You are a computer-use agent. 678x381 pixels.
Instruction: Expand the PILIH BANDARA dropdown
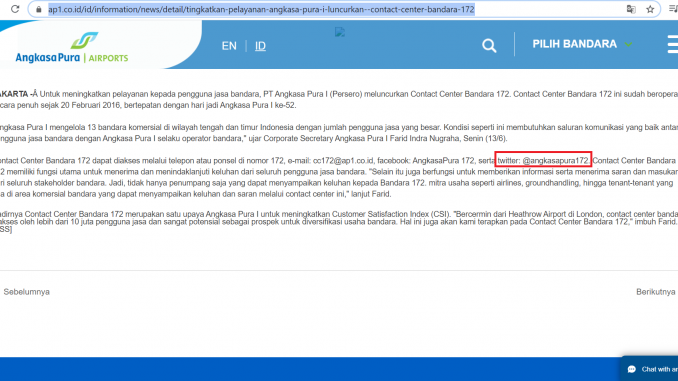pos(582,44)
